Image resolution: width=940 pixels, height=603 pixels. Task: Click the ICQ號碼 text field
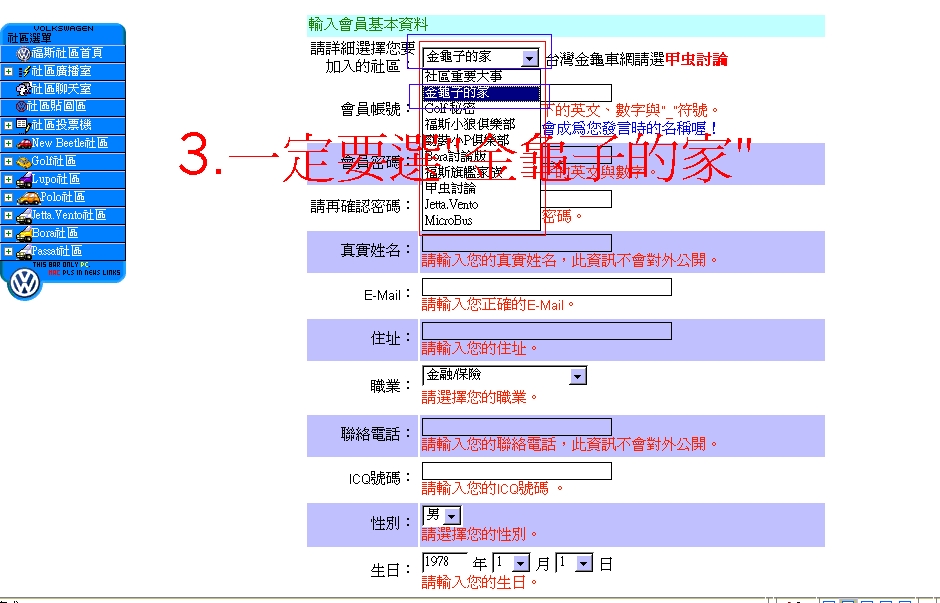pyautogui.click(x=516, y=471)
